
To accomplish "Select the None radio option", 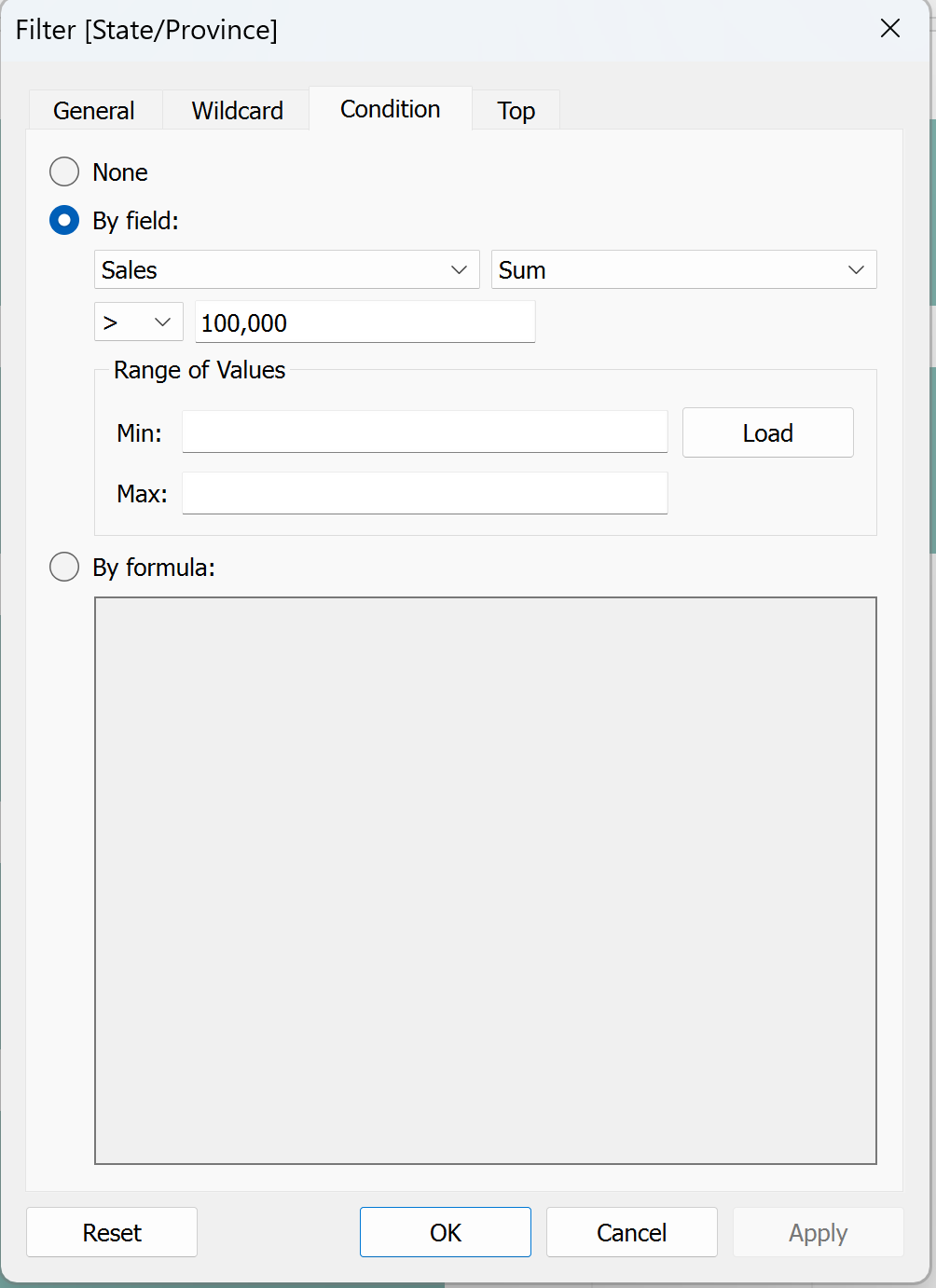I will tap(64, 171).
